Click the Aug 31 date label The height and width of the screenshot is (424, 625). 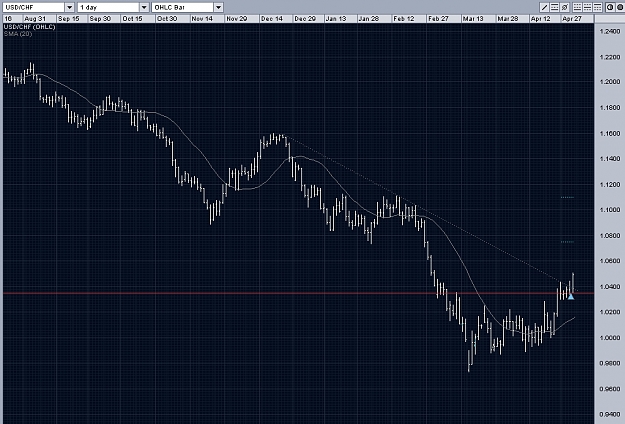(35, 19)
